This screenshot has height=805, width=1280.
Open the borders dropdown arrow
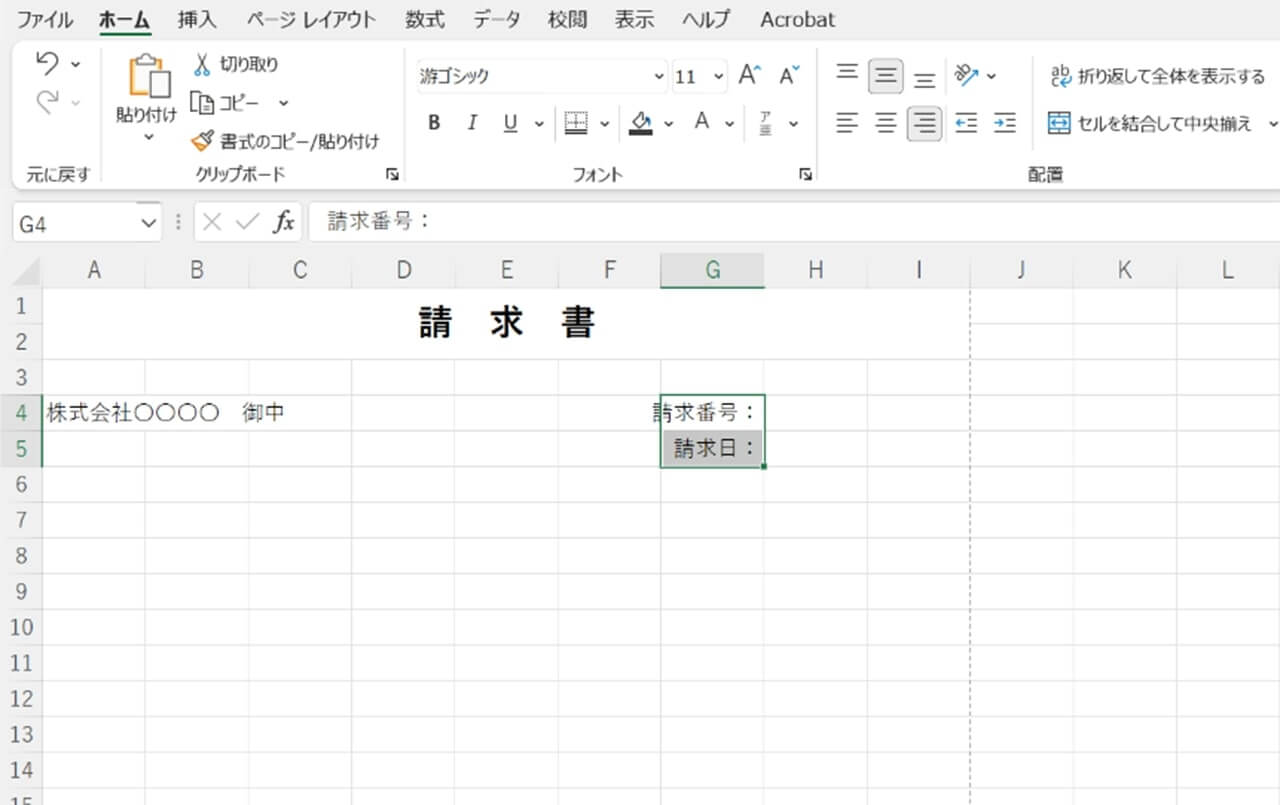click(604, 124)
